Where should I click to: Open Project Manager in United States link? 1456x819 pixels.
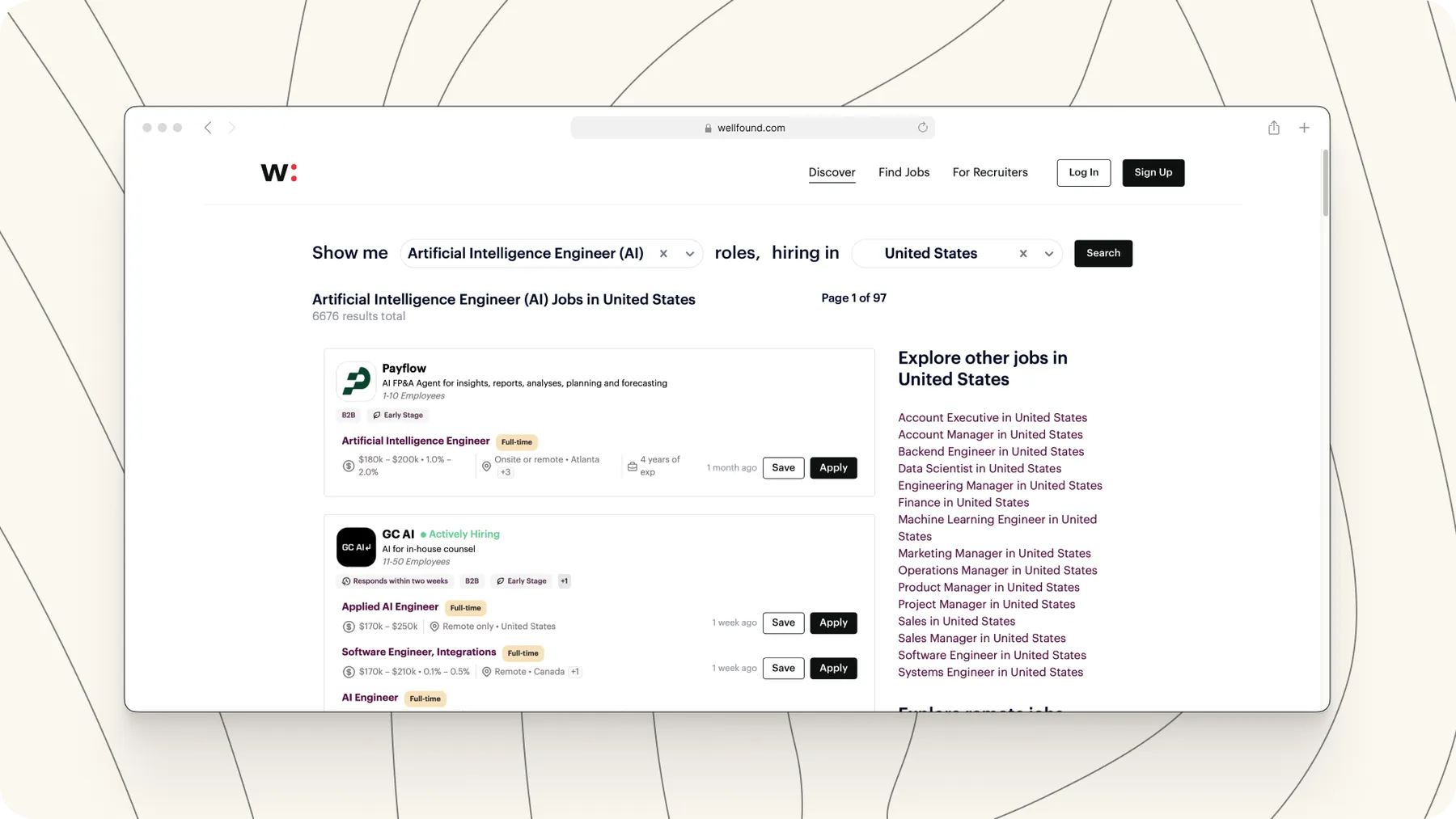pyautogui.click(x=987, y=605)
